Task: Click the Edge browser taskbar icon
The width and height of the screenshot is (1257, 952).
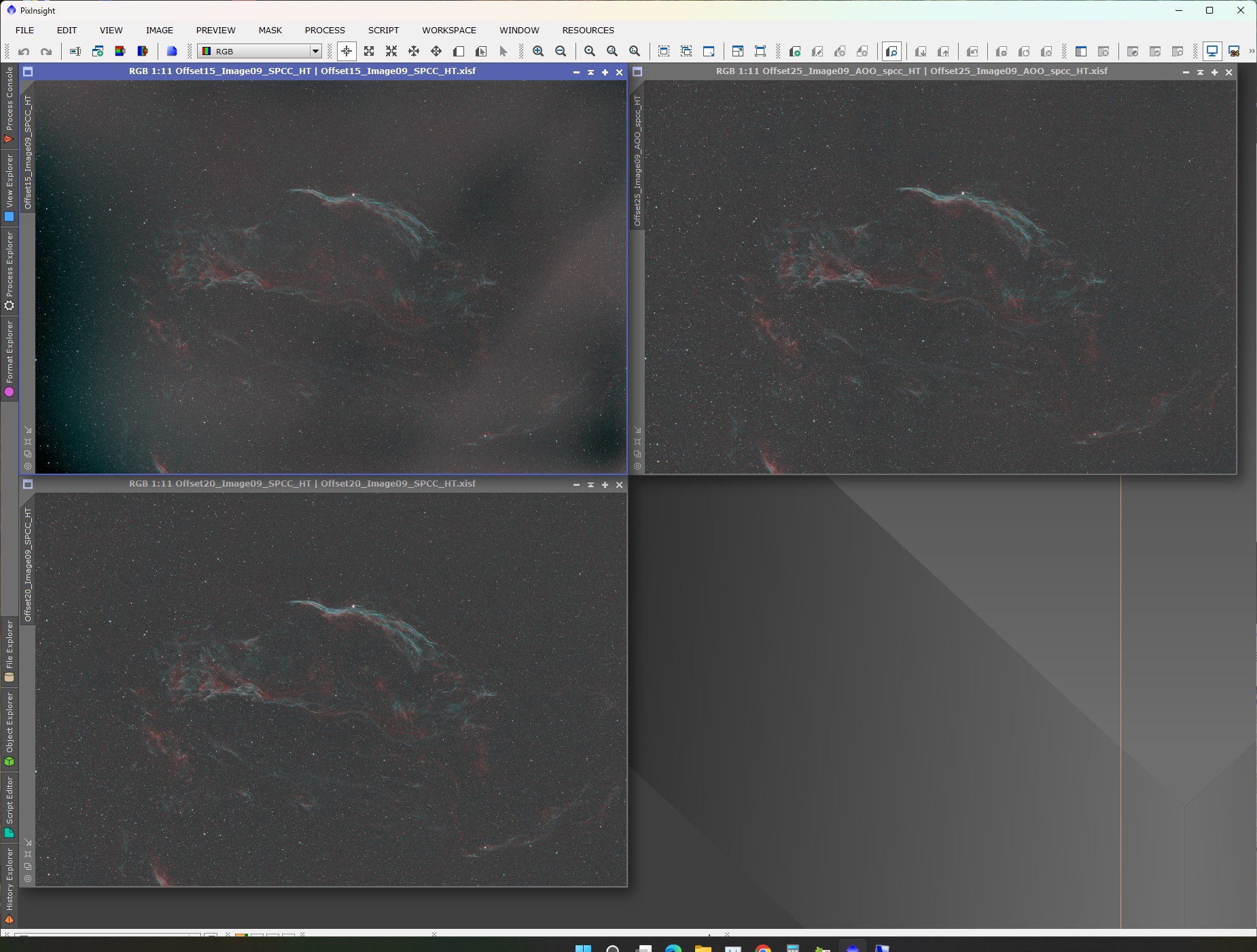Action: [x=673, y=949]
